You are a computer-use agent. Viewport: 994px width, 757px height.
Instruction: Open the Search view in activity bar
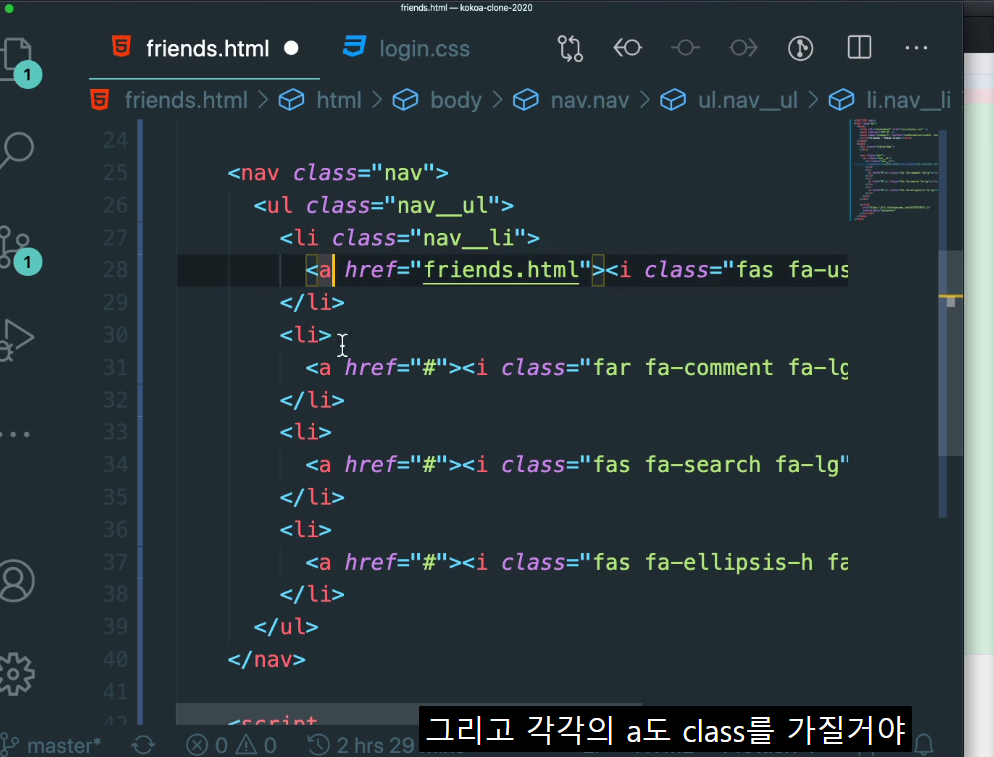point(16,150)
